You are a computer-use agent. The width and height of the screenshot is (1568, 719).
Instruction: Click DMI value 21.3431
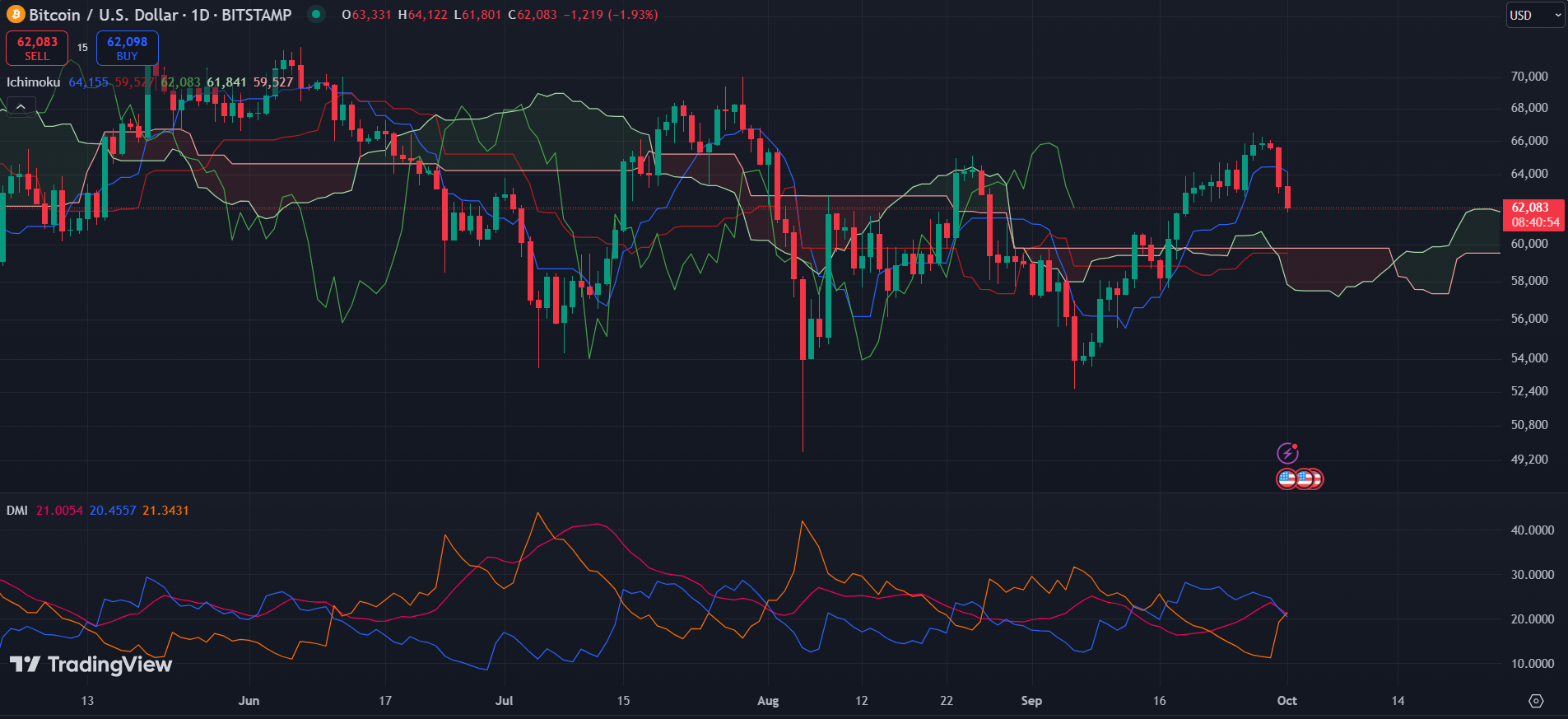click(x=165, y=511)
